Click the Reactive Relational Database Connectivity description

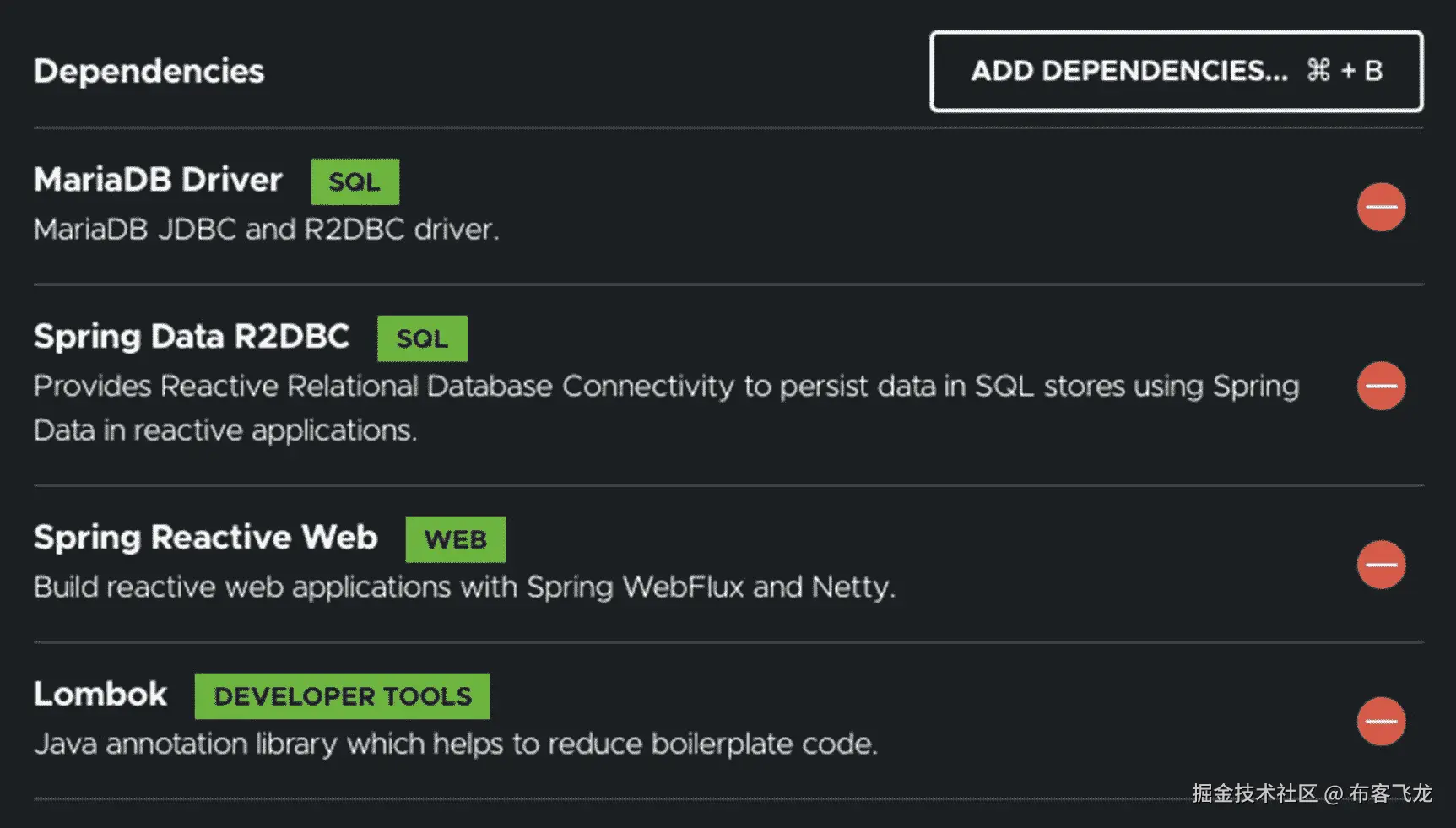click(665, 387)
